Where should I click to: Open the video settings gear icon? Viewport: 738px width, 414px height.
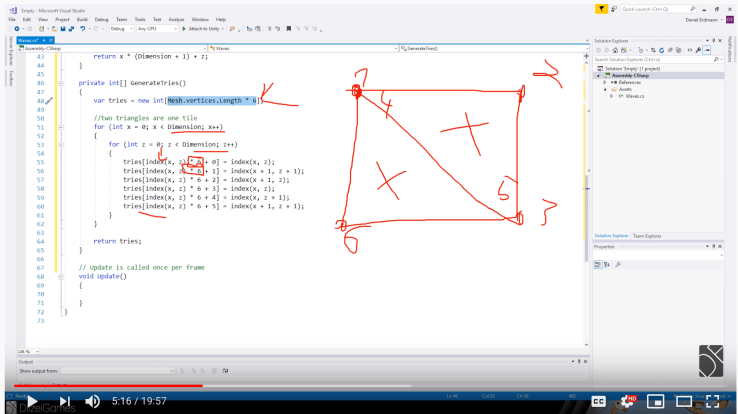tap(628, 401)
